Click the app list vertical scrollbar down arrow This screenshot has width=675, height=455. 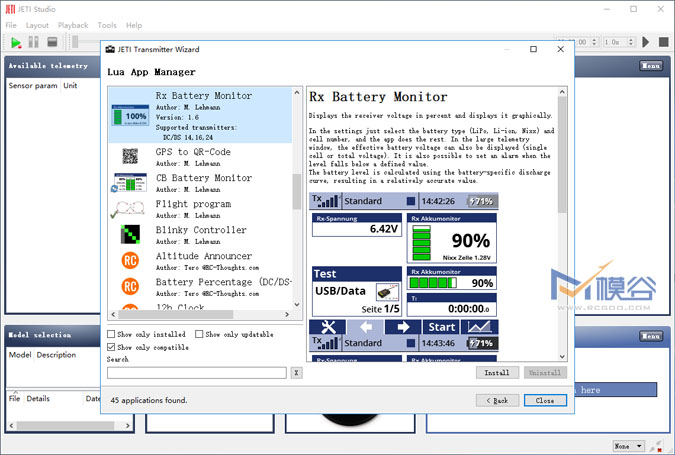click(297, 304)
